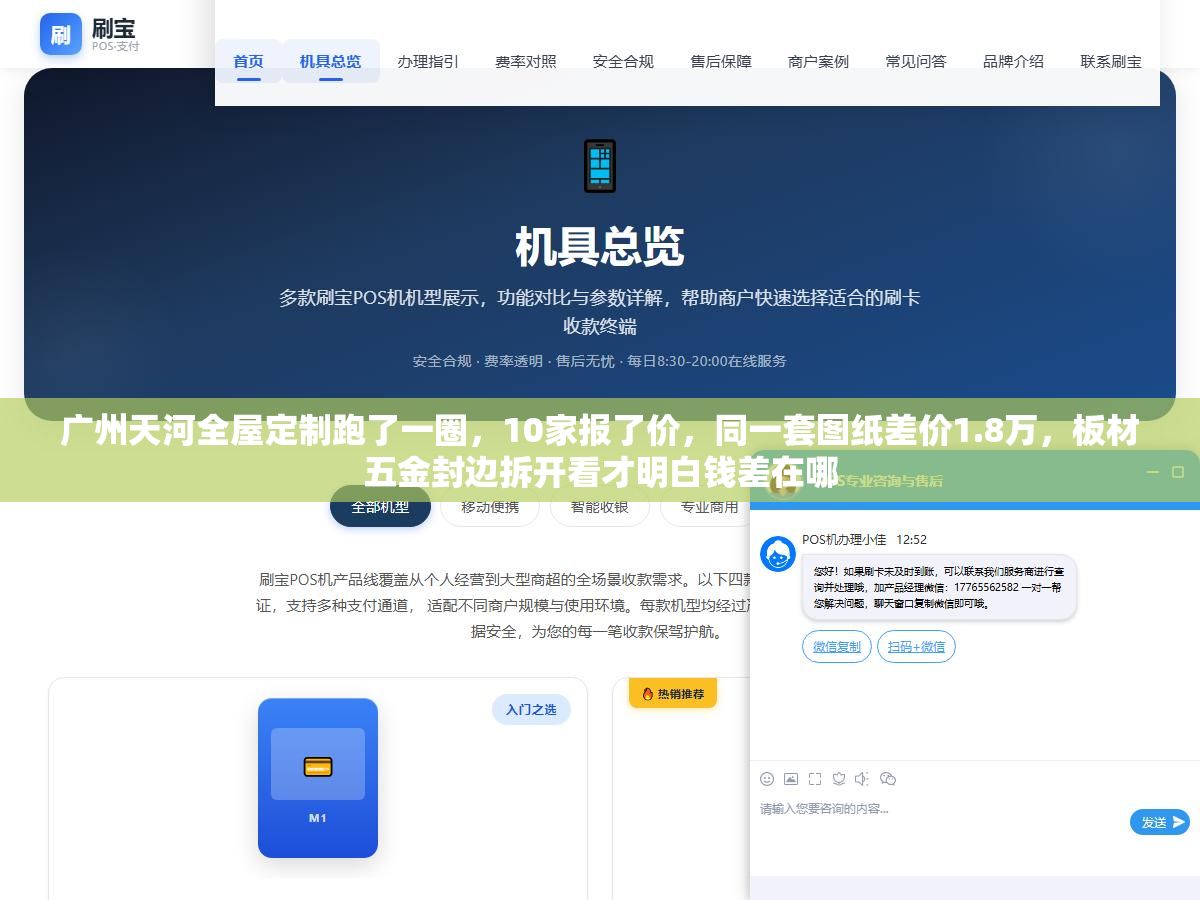
Task: Navigate to 售后保障
Action: pyautogui.click(x=721, y=61)
